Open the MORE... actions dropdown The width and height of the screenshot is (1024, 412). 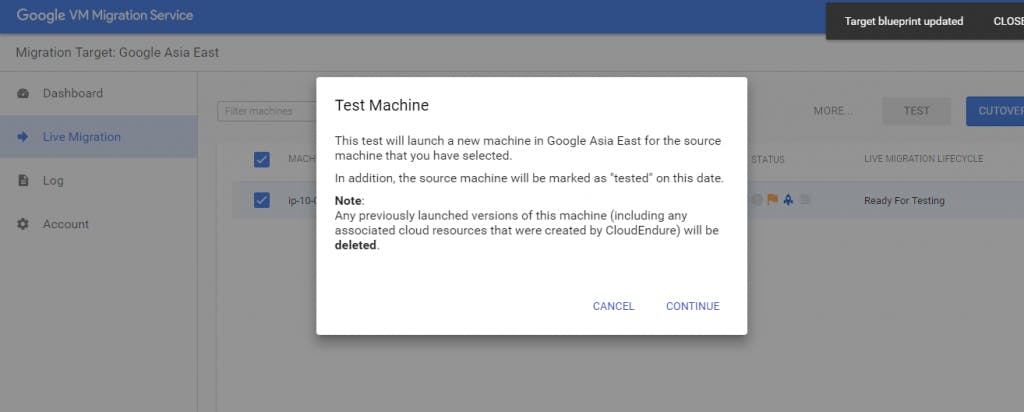coord(832,111)
